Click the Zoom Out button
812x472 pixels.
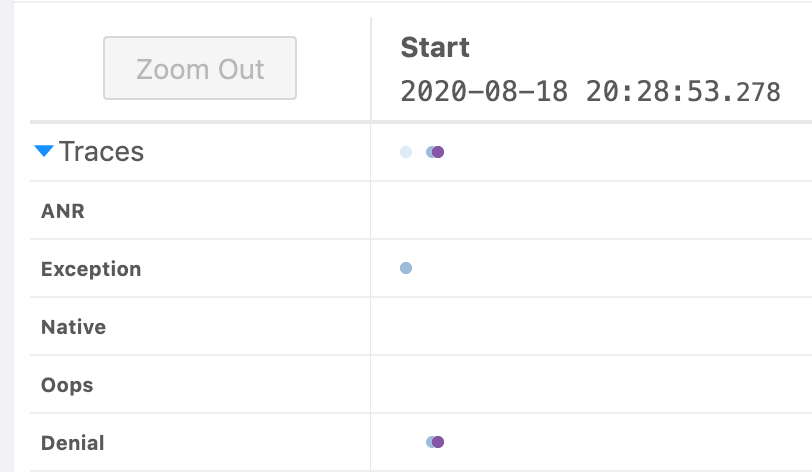coord(200,69)
